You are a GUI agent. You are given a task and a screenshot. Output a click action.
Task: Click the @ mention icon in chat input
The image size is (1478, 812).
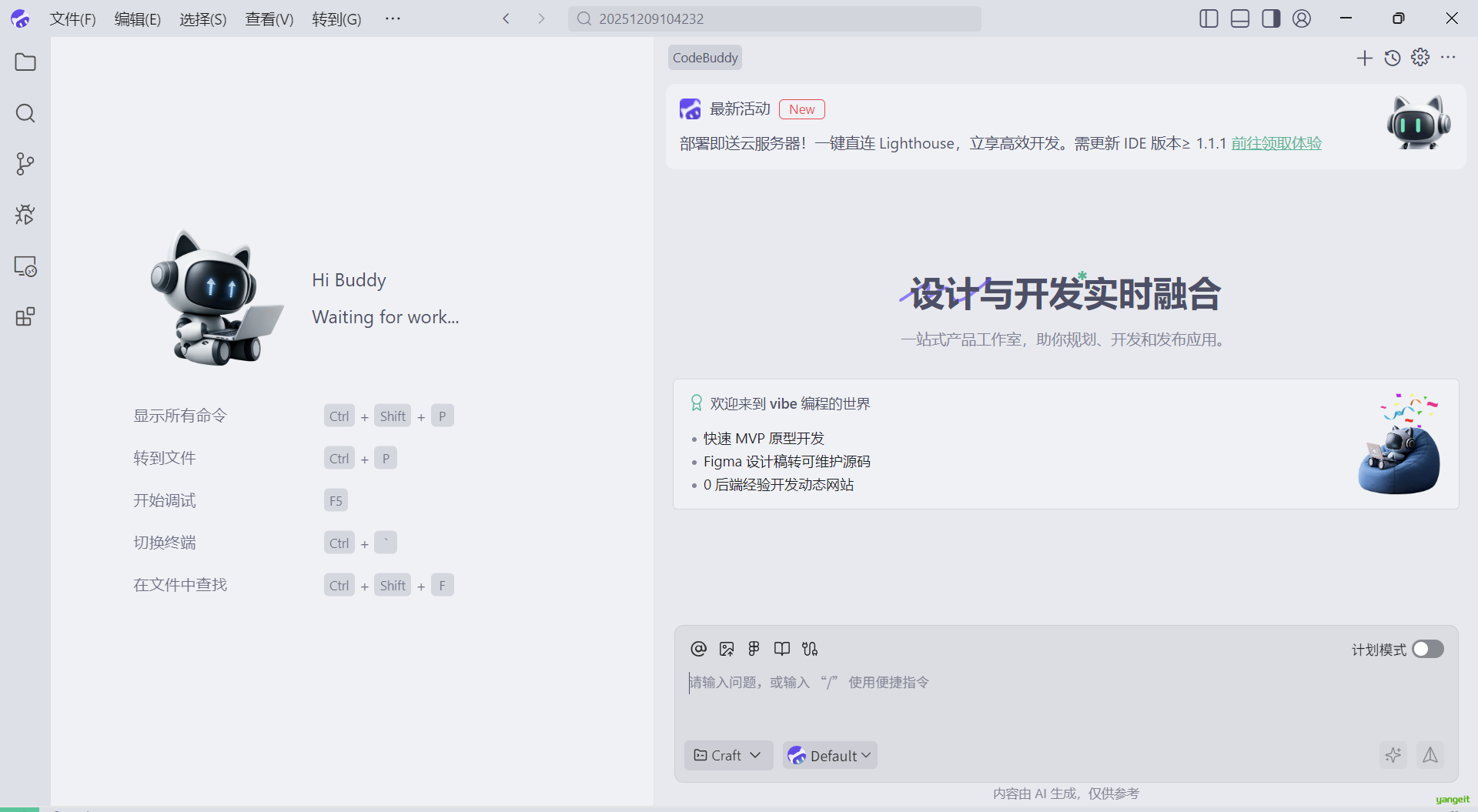[698, 649]
